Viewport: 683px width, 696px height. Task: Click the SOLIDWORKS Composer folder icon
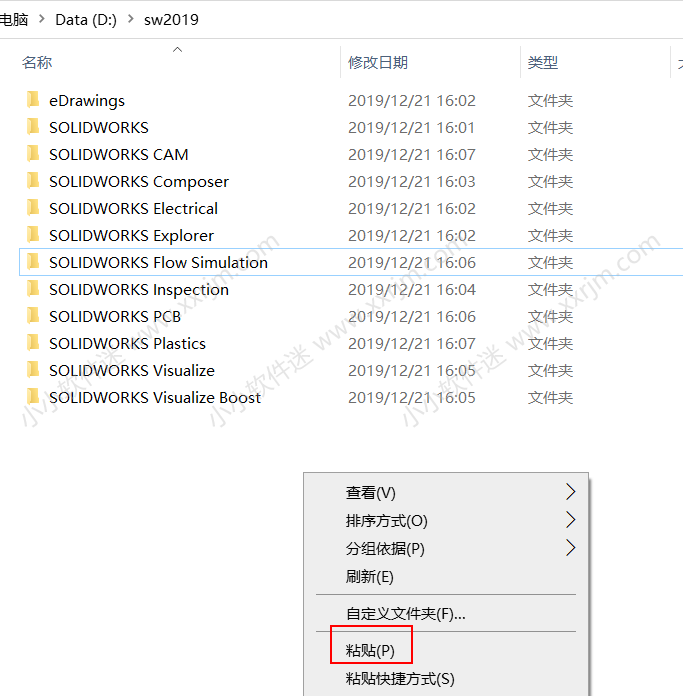33,181
